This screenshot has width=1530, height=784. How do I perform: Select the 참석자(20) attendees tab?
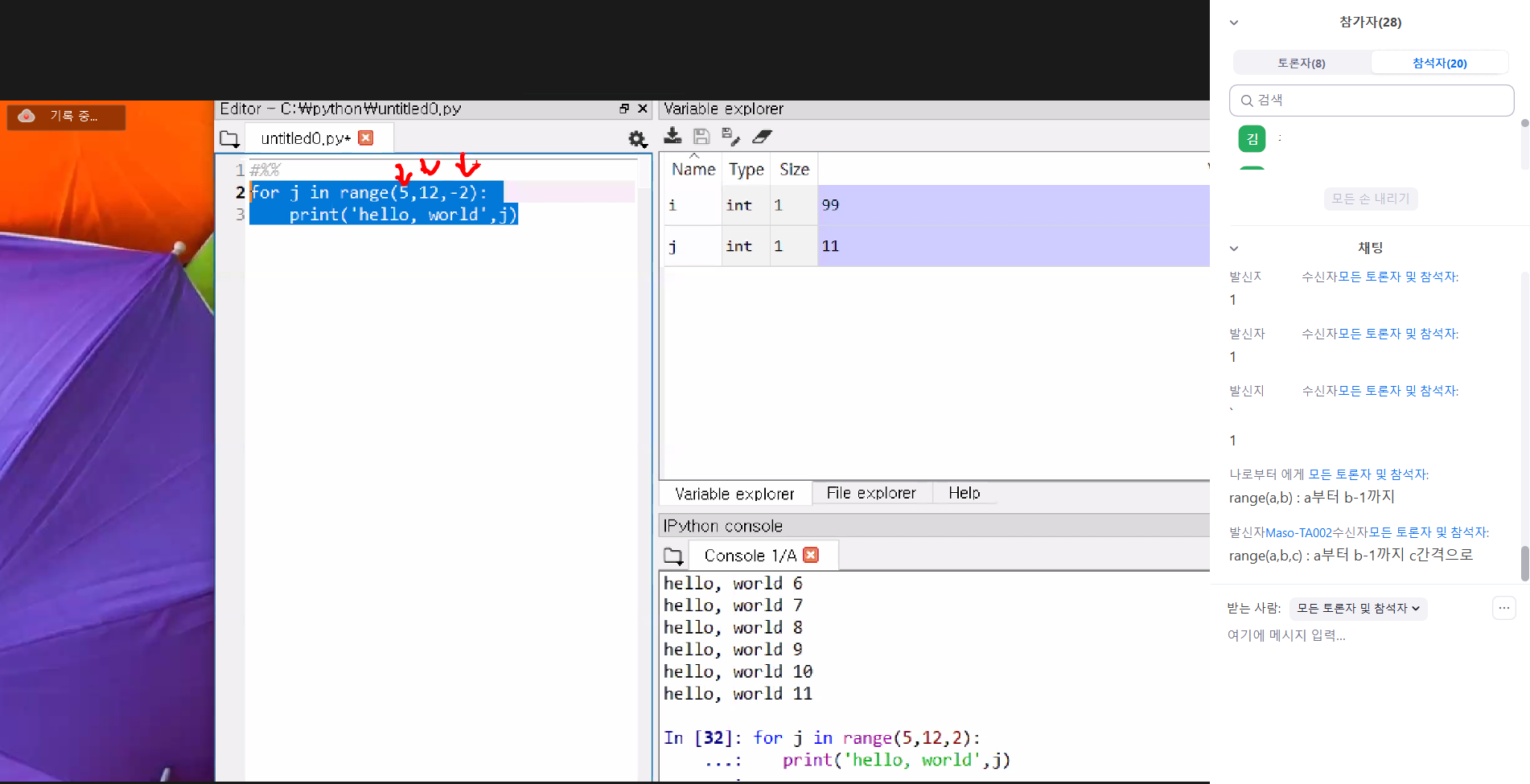pyautogui.click(x=1439, y=63)
